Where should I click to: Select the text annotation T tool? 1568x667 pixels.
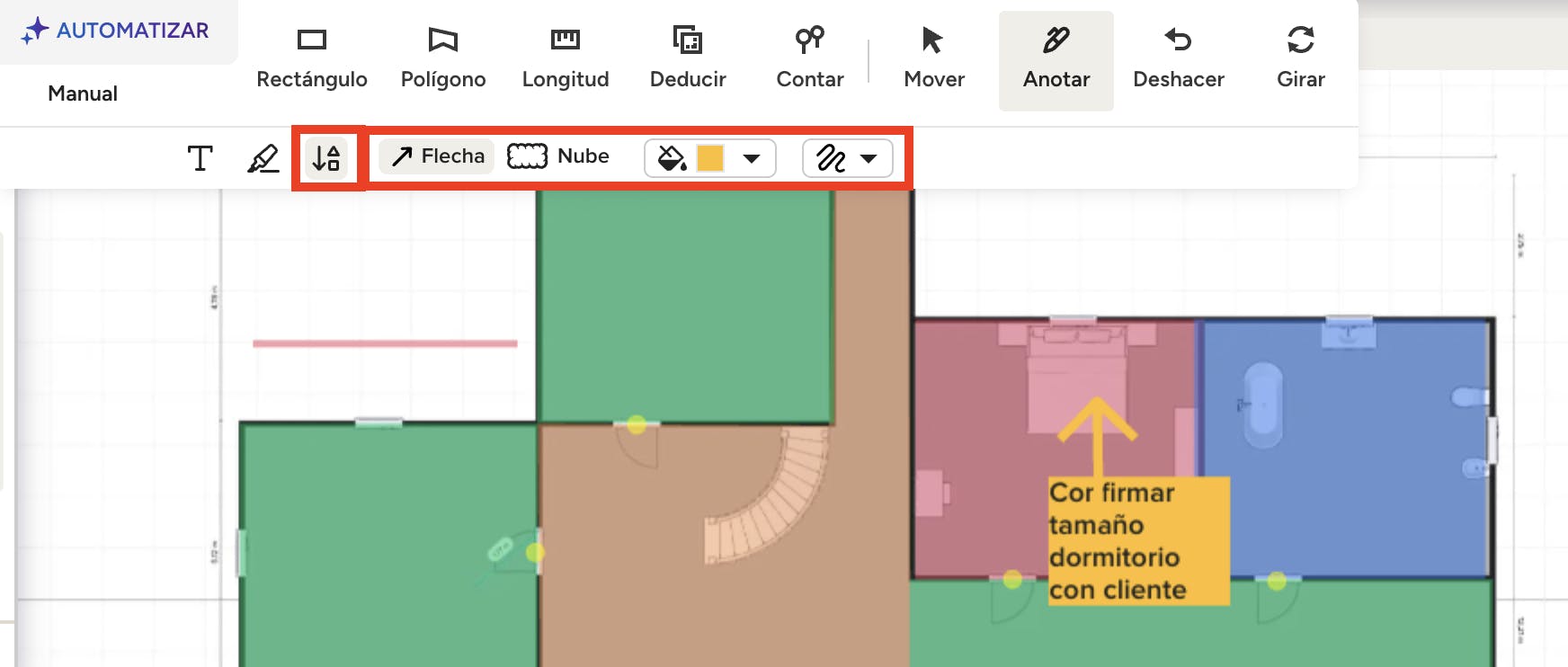tap(200, 158)
